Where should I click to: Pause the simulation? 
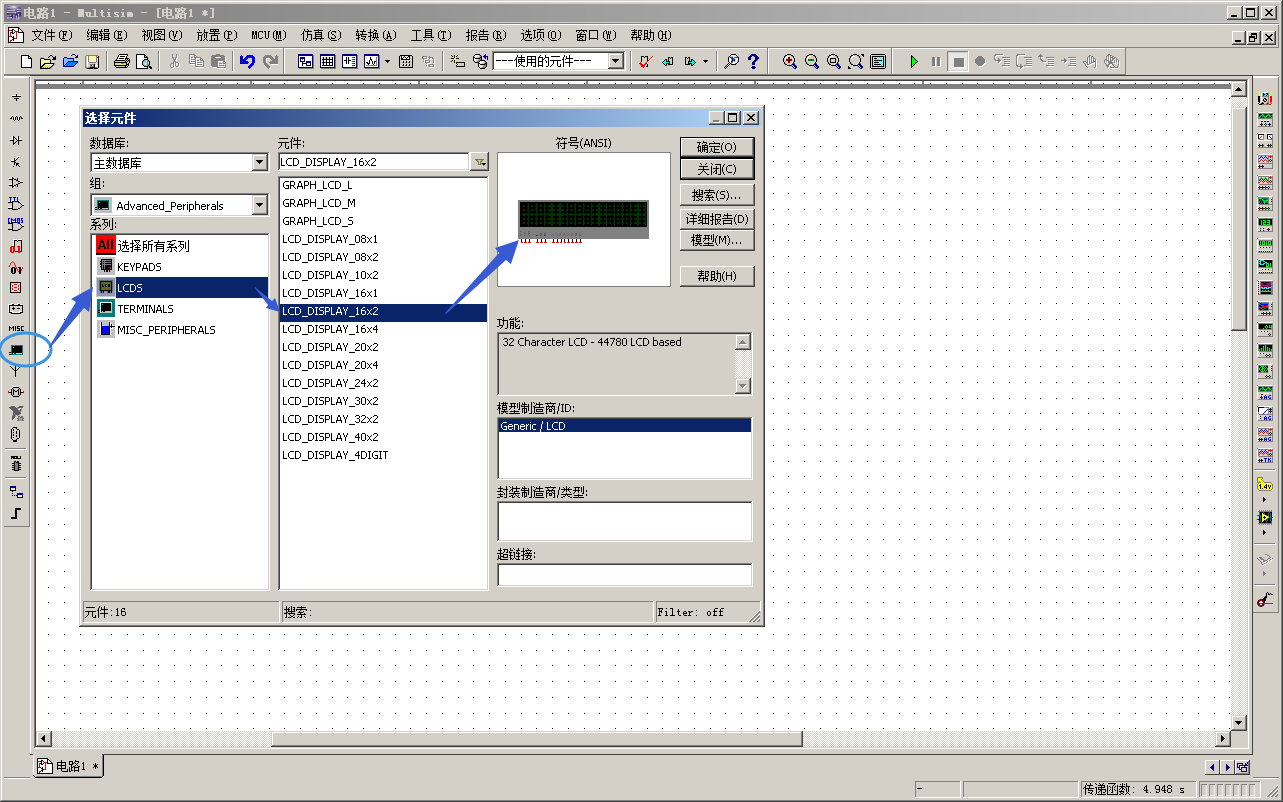point(936,61)
